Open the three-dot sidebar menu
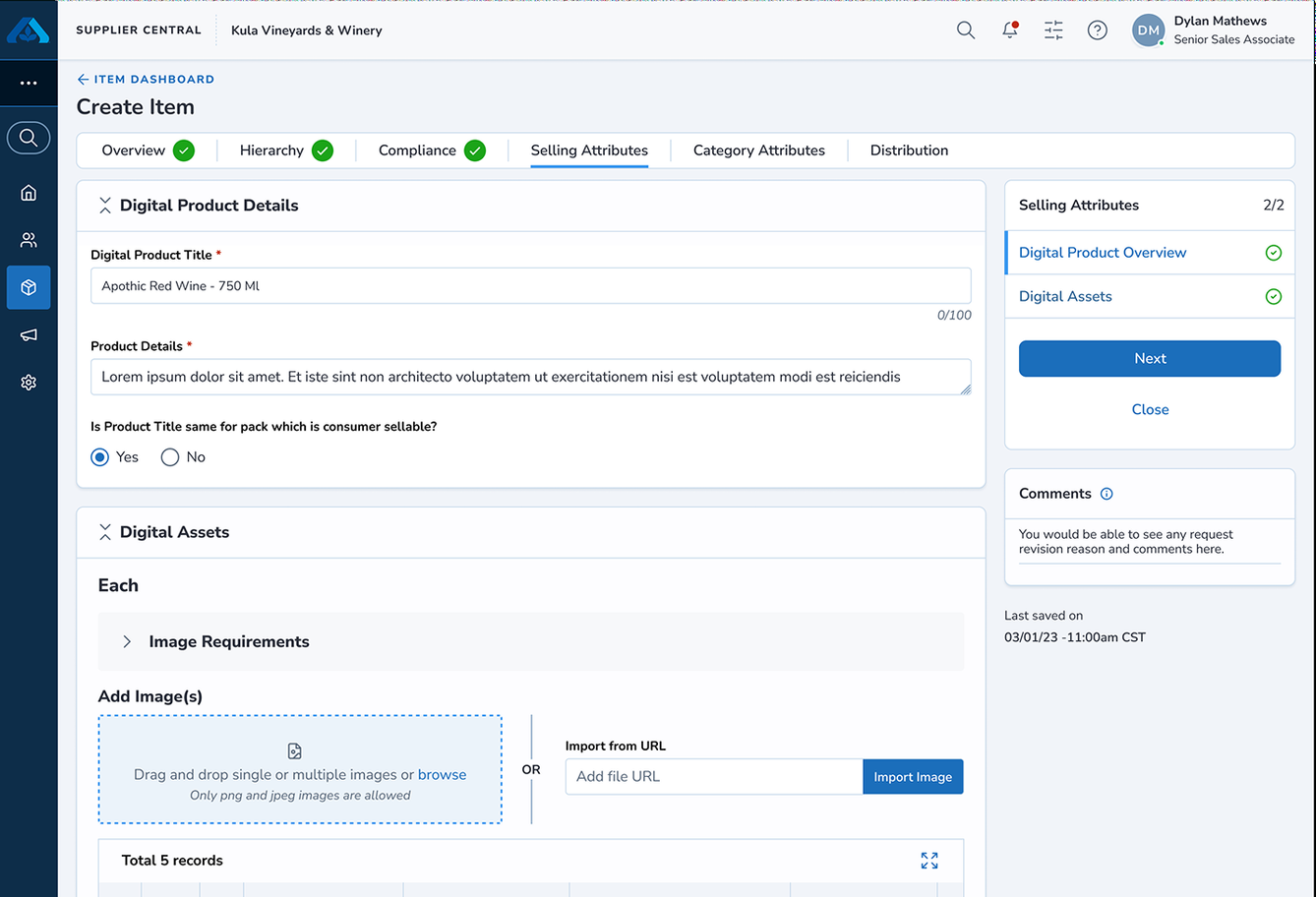 click(29, 84)
